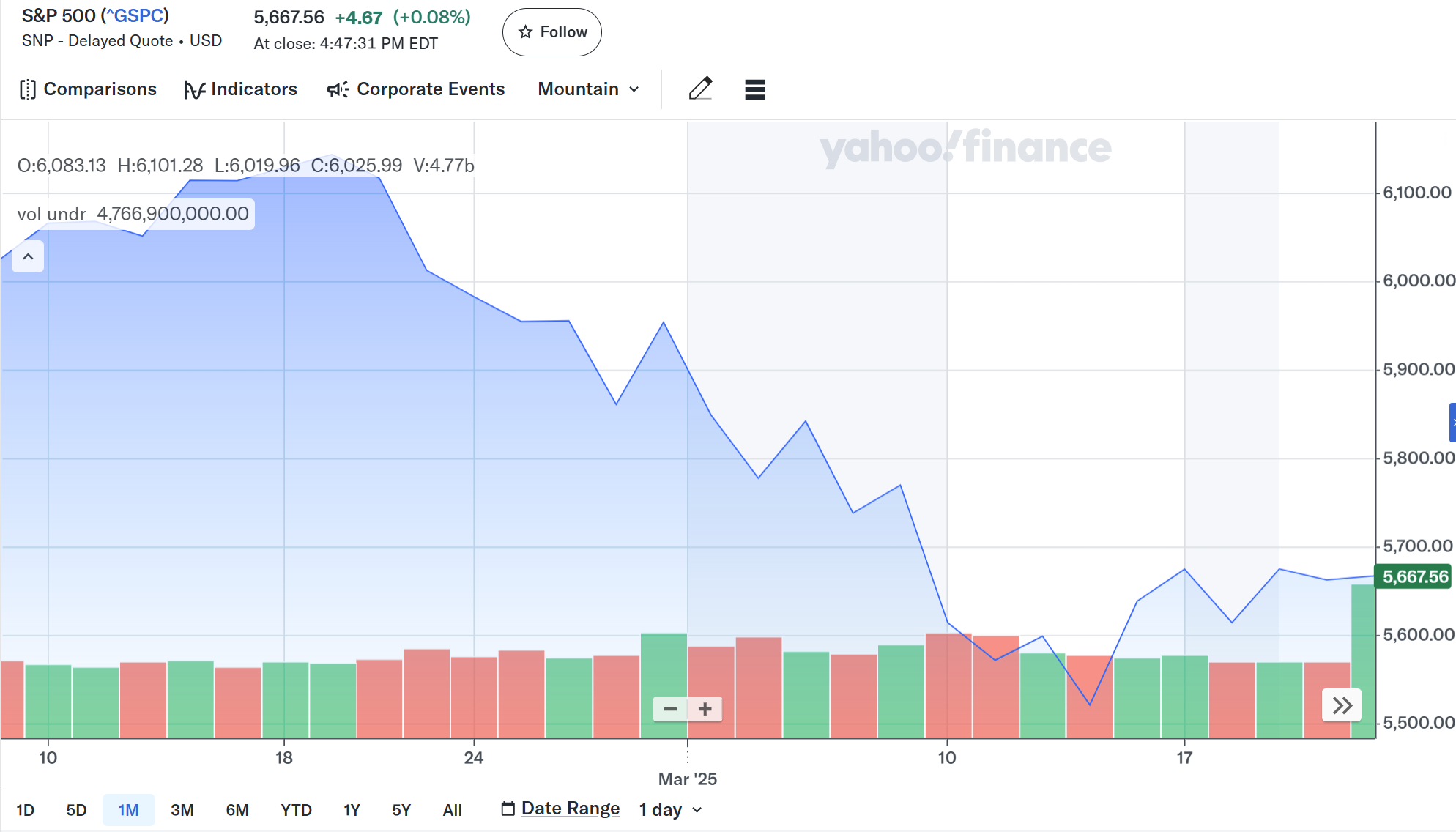Viewport: 1456px width, 832px height.
Task: Click the 6,100.00 price axis label
Action: 1416,193
